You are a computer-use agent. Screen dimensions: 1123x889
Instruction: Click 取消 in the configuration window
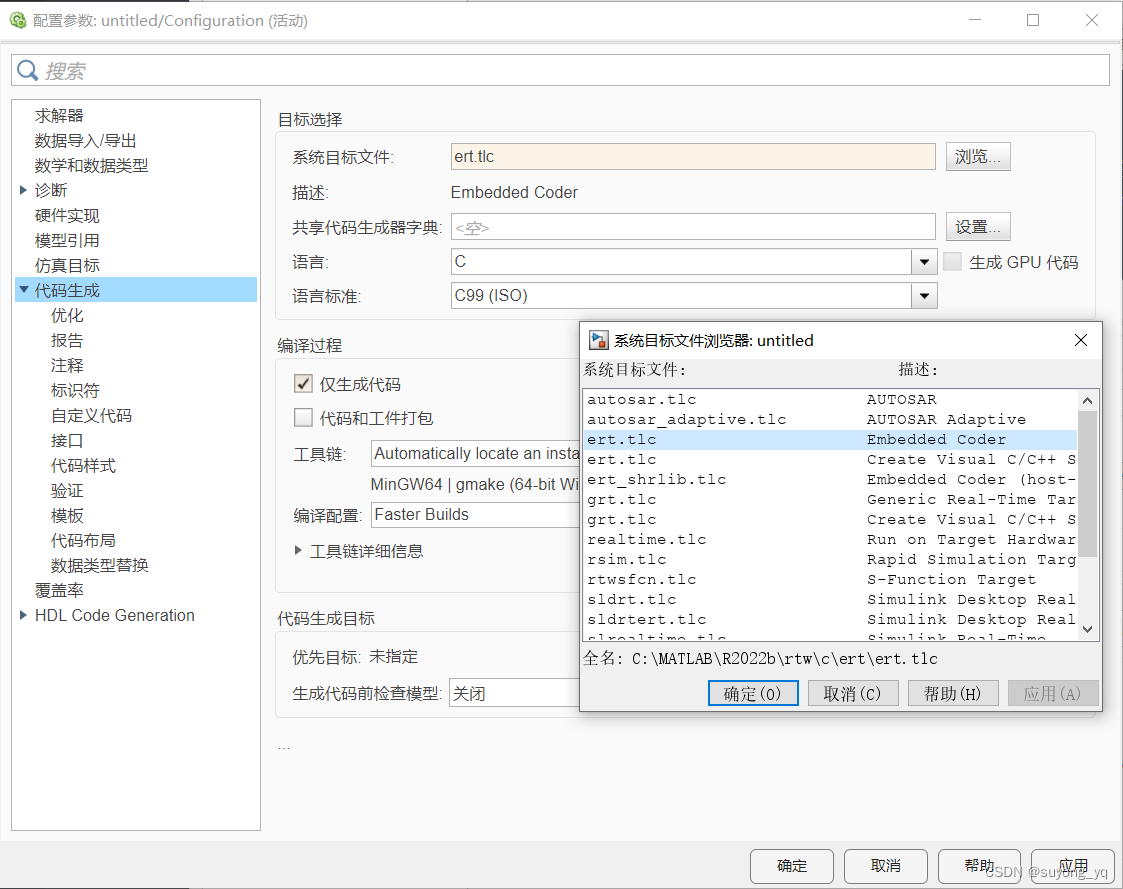pos(885,866)
